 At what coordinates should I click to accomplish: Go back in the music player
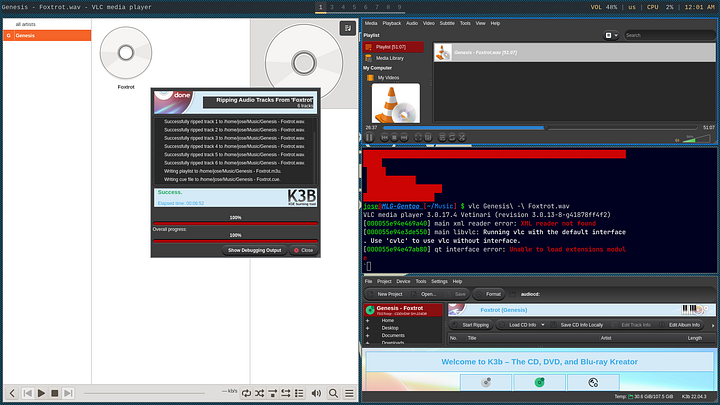point(12,394)
